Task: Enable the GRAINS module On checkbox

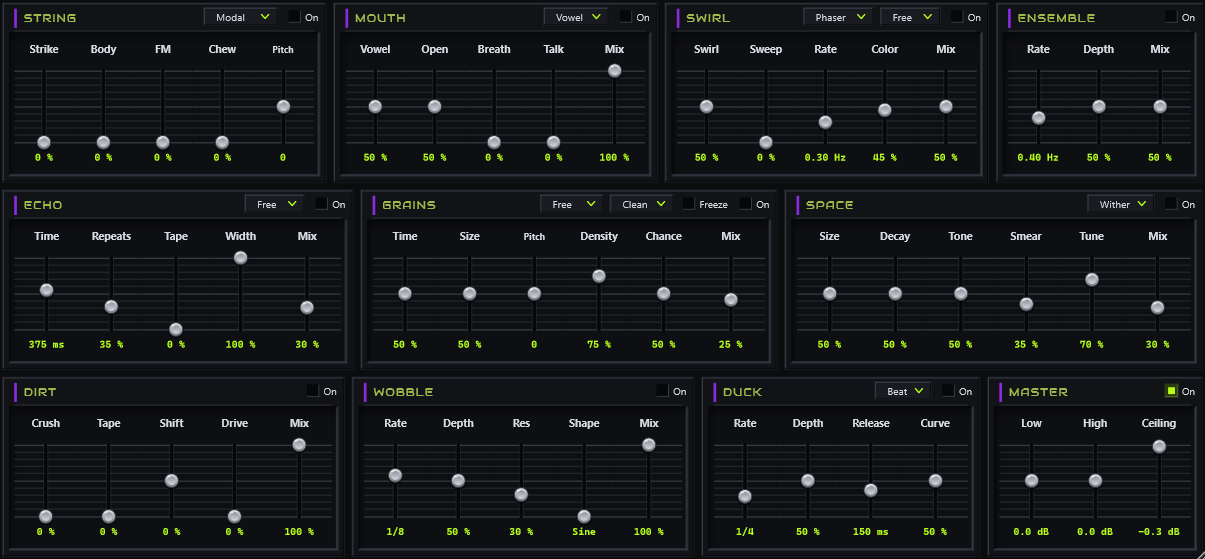Action: [x=746, y=204]
